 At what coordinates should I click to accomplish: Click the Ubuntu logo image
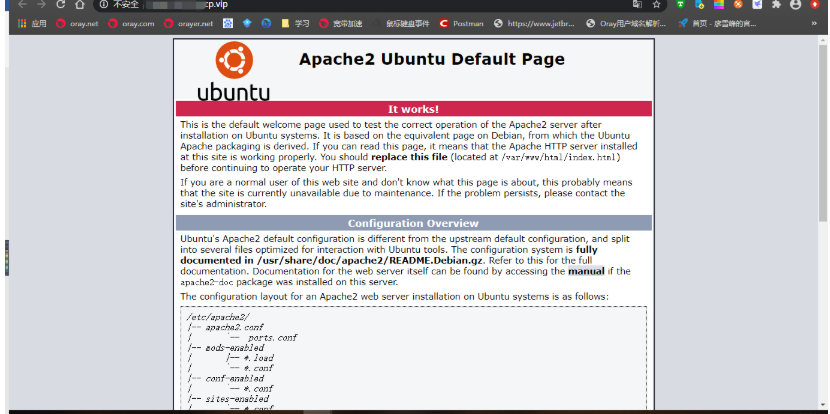(x=233, y=71)
